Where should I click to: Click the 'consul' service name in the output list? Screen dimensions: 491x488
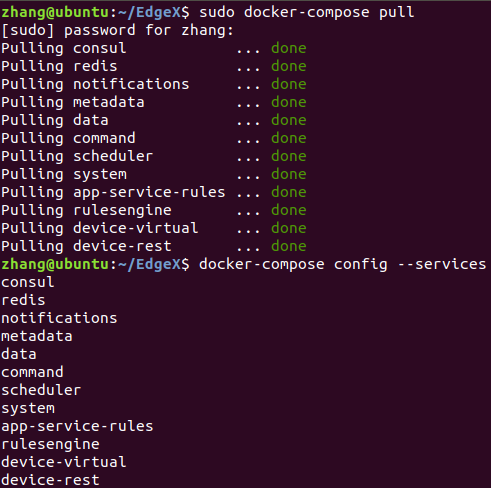point(28,283)
